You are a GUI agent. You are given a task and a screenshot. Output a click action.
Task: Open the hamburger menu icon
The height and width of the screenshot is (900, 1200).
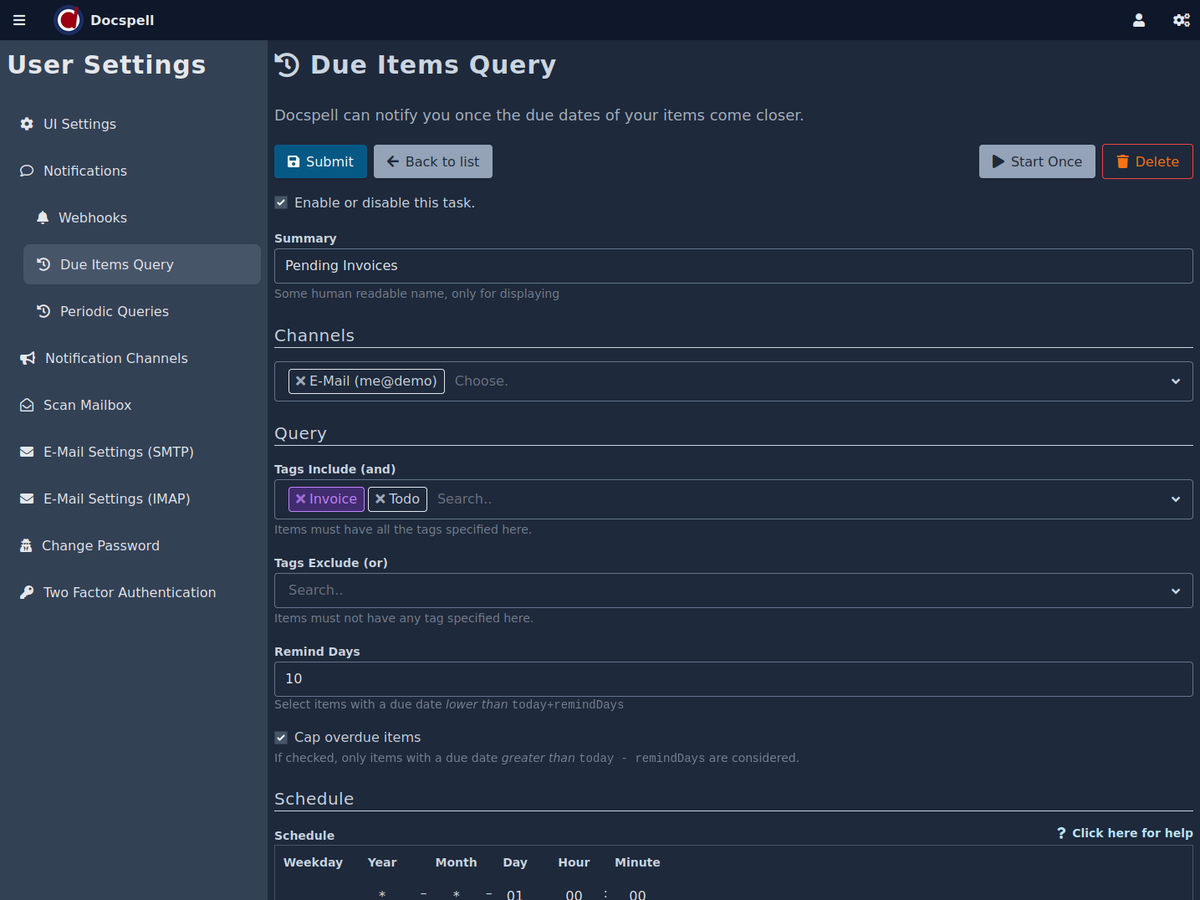point(19,20)
